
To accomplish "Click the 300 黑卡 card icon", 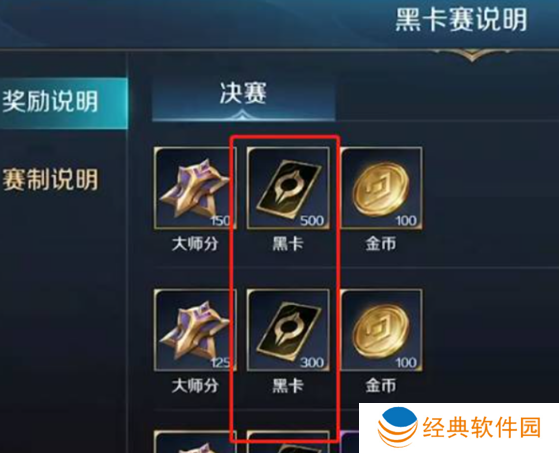I will tap(288, 330).
